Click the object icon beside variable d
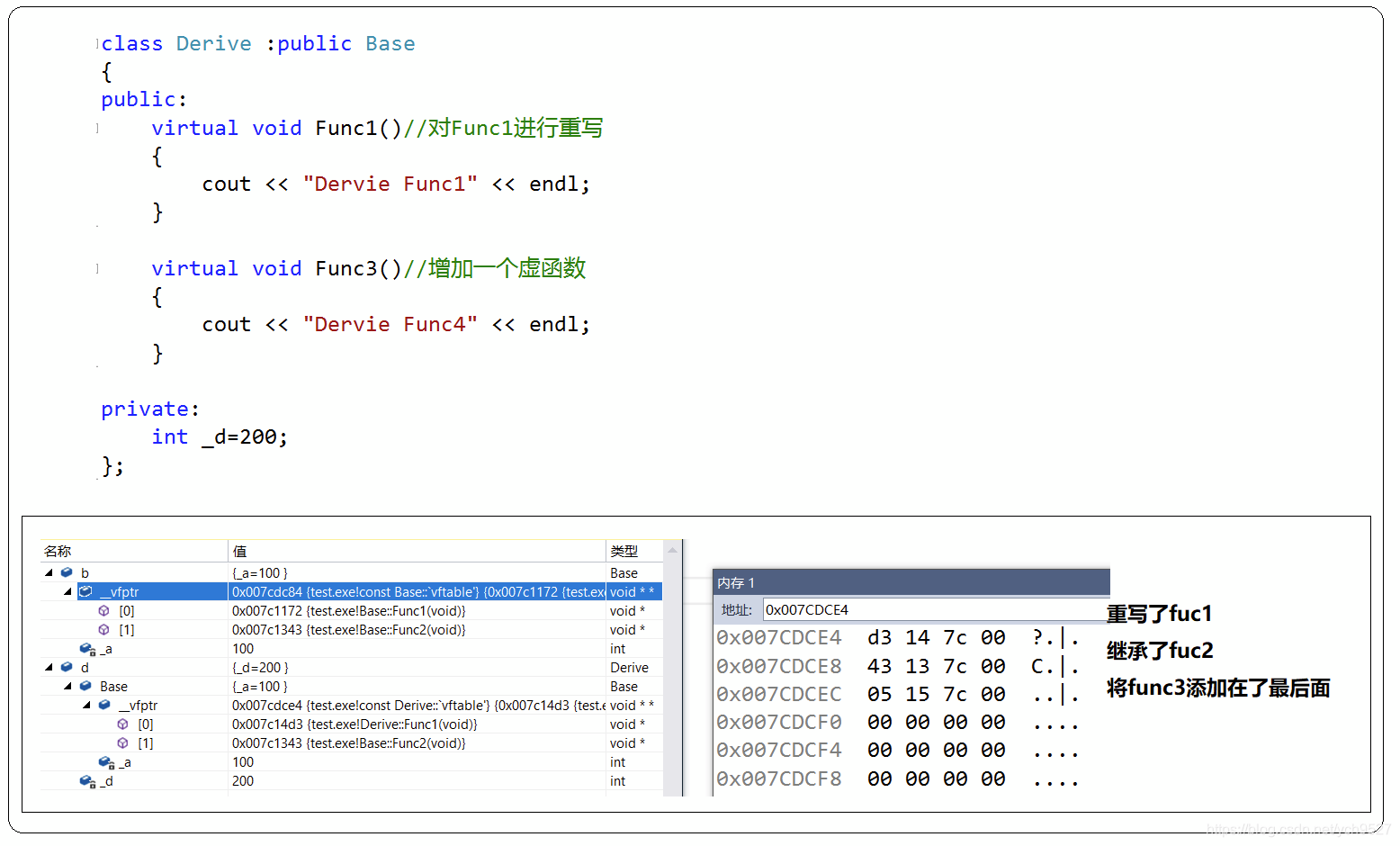The width and height of the screenshot is (1400, 846). point(67,667)
